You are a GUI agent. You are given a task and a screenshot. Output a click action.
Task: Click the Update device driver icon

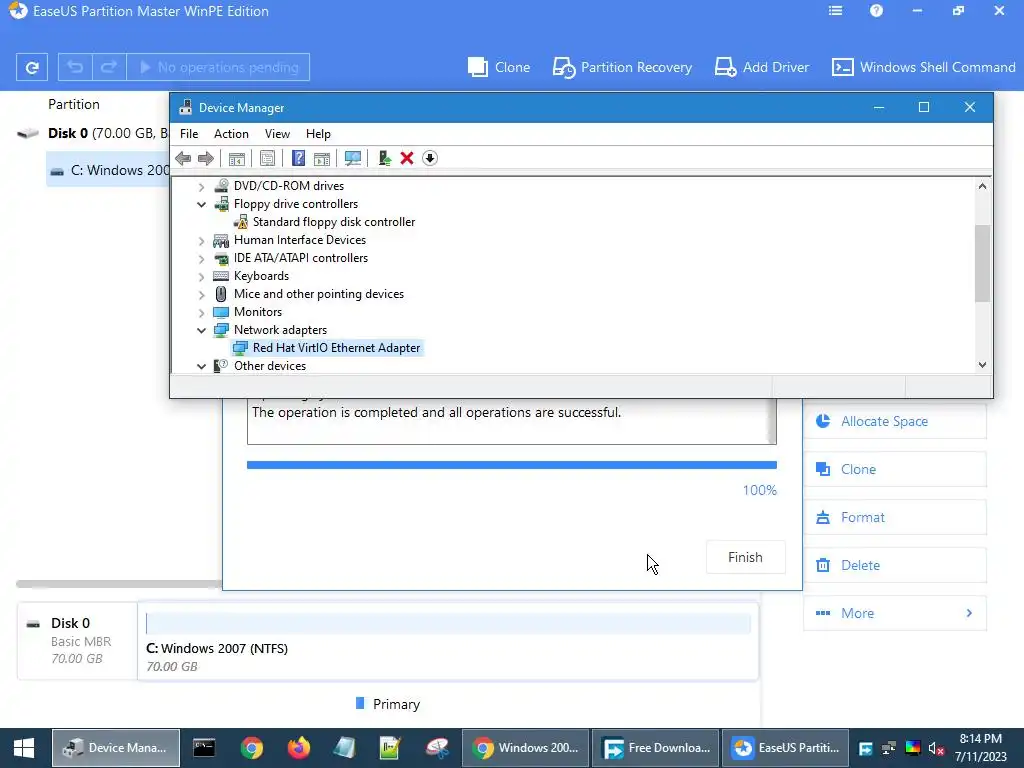385,158
